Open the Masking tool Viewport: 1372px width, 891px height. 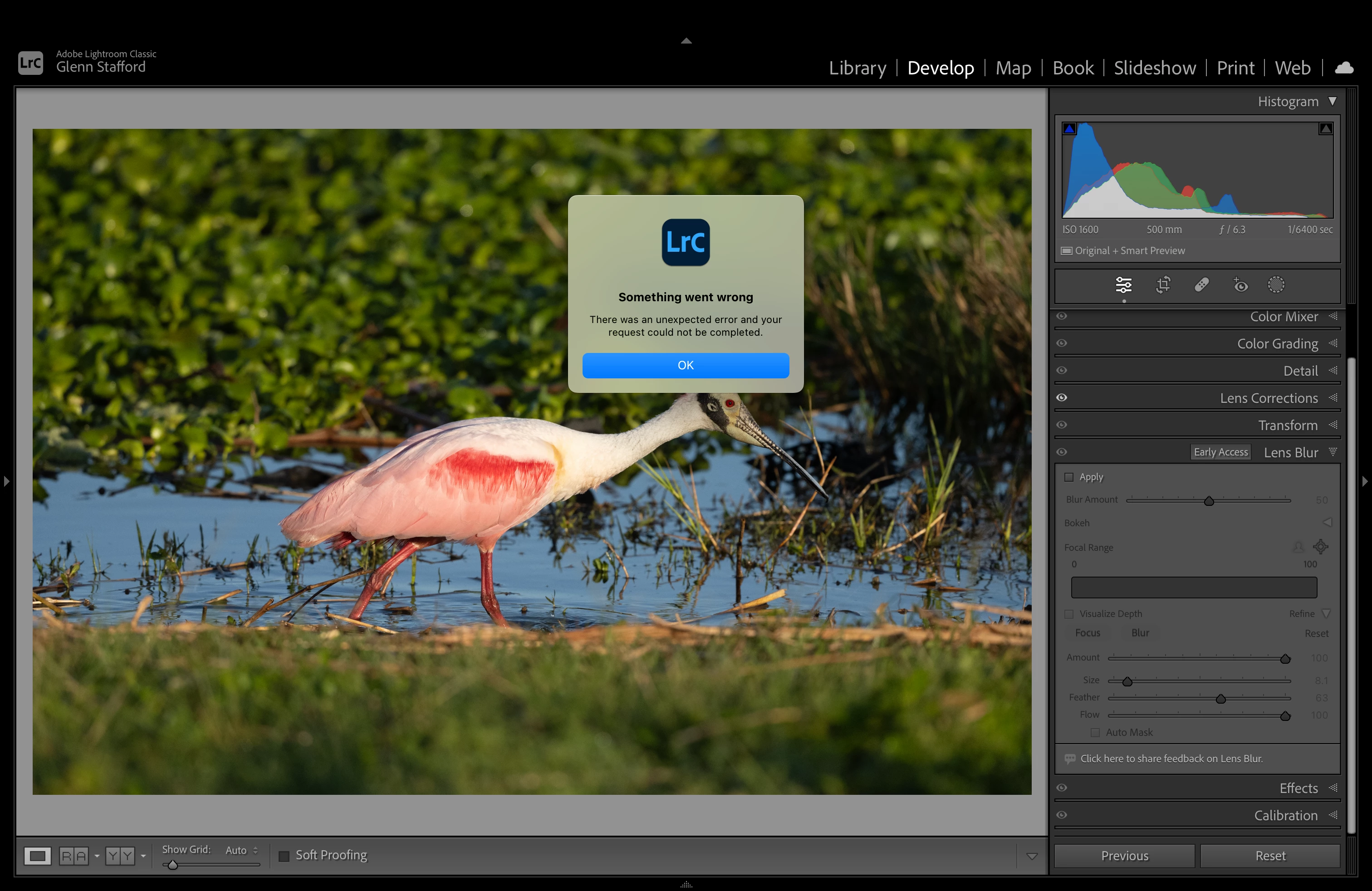pos(1276,285)
